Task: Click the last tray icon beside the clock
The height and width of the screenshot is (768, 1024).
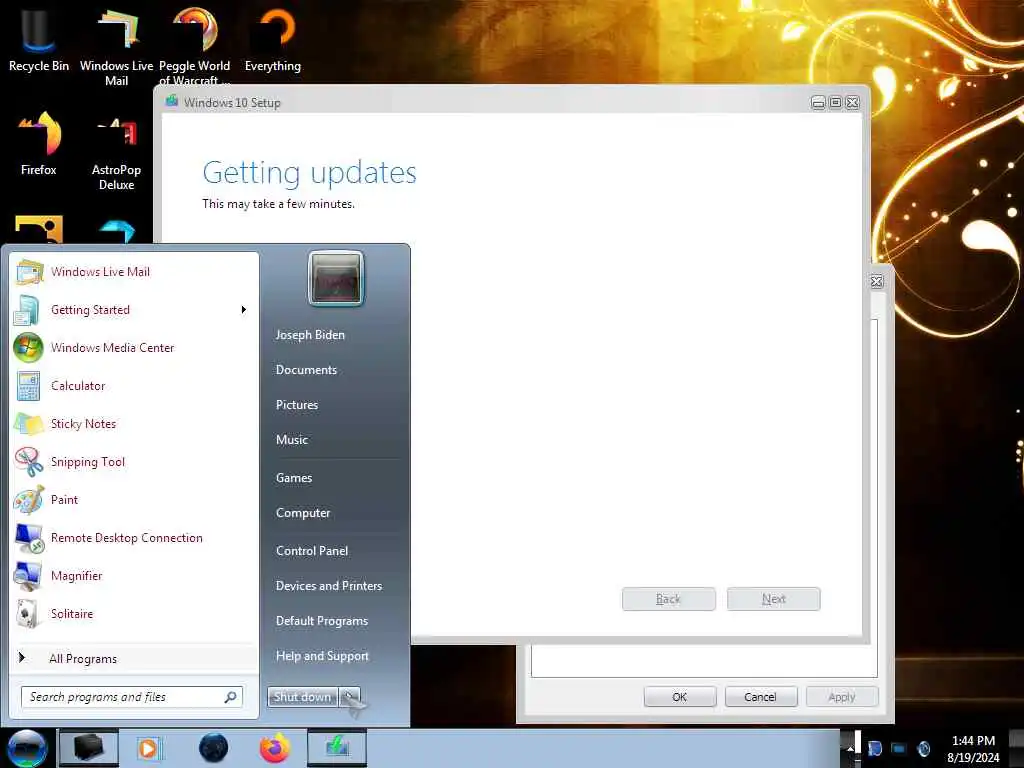Action: point(924,748)
